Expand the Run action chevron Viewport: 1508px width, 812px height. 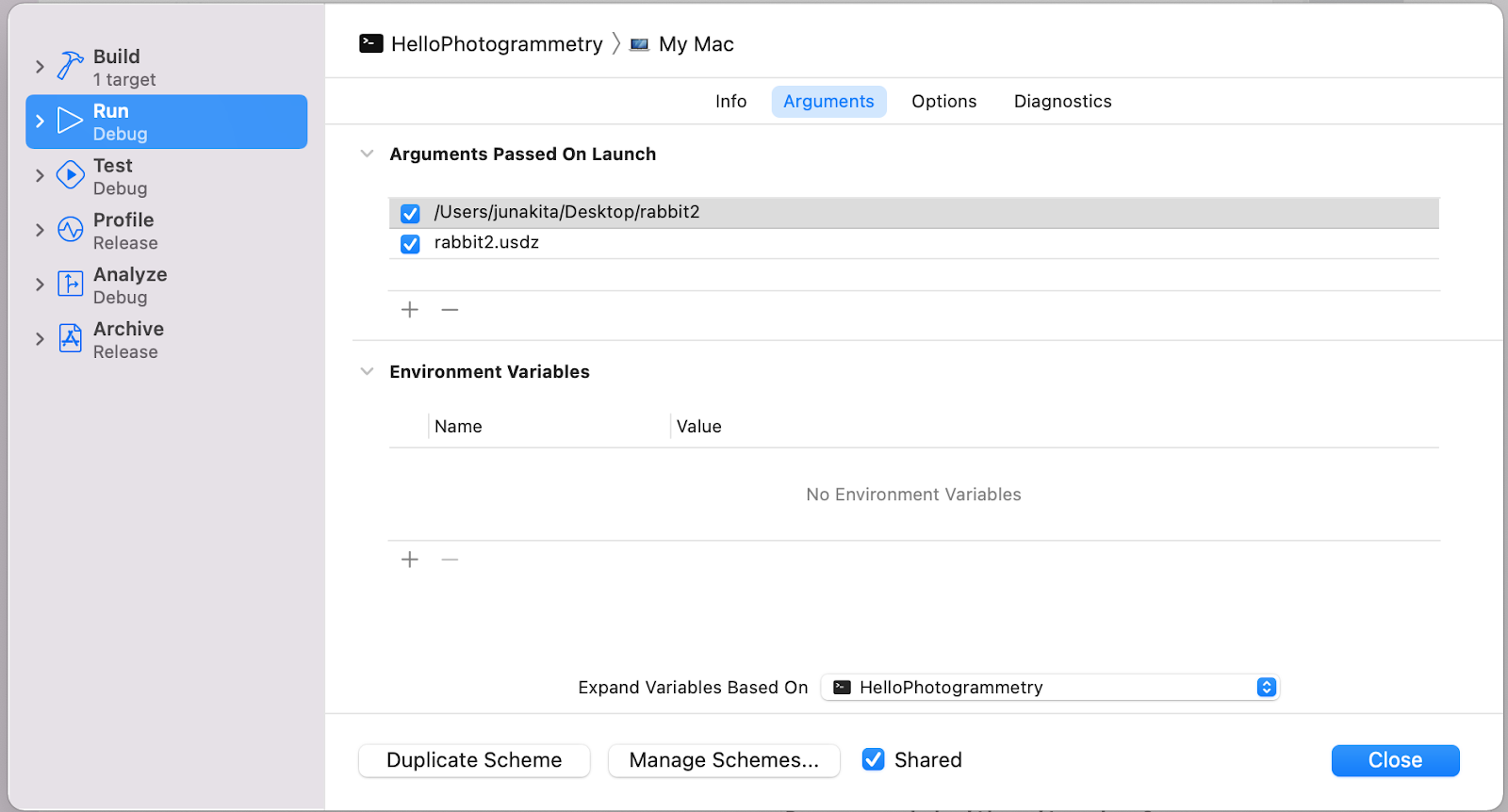point(40,121)
